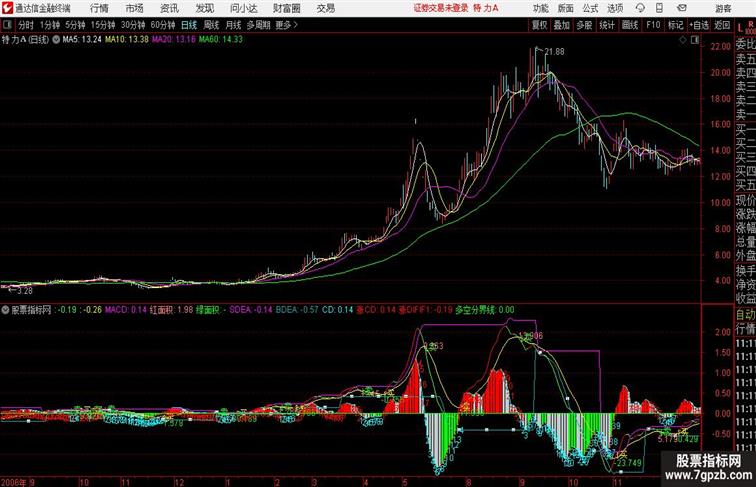The height and width of the screenshot is (487, 756).
Task: Open the 版面 menu
Action: point(566,8)
